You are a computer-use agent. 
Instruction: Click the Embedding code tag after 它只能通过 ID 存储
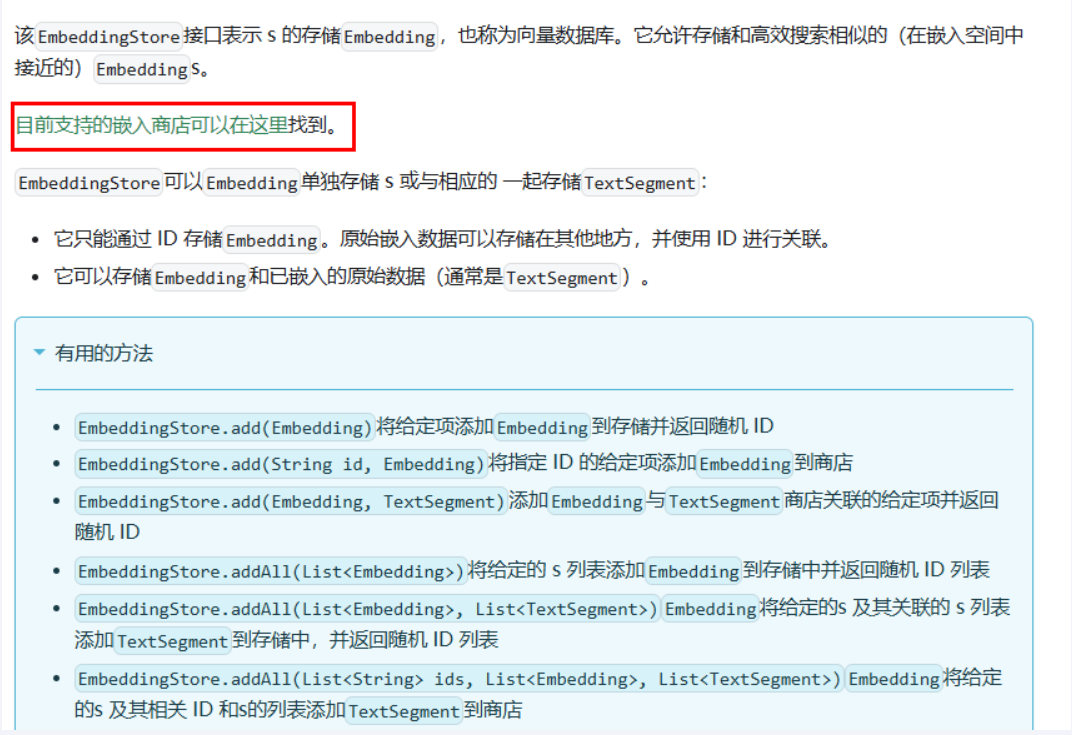coord(271,241)
